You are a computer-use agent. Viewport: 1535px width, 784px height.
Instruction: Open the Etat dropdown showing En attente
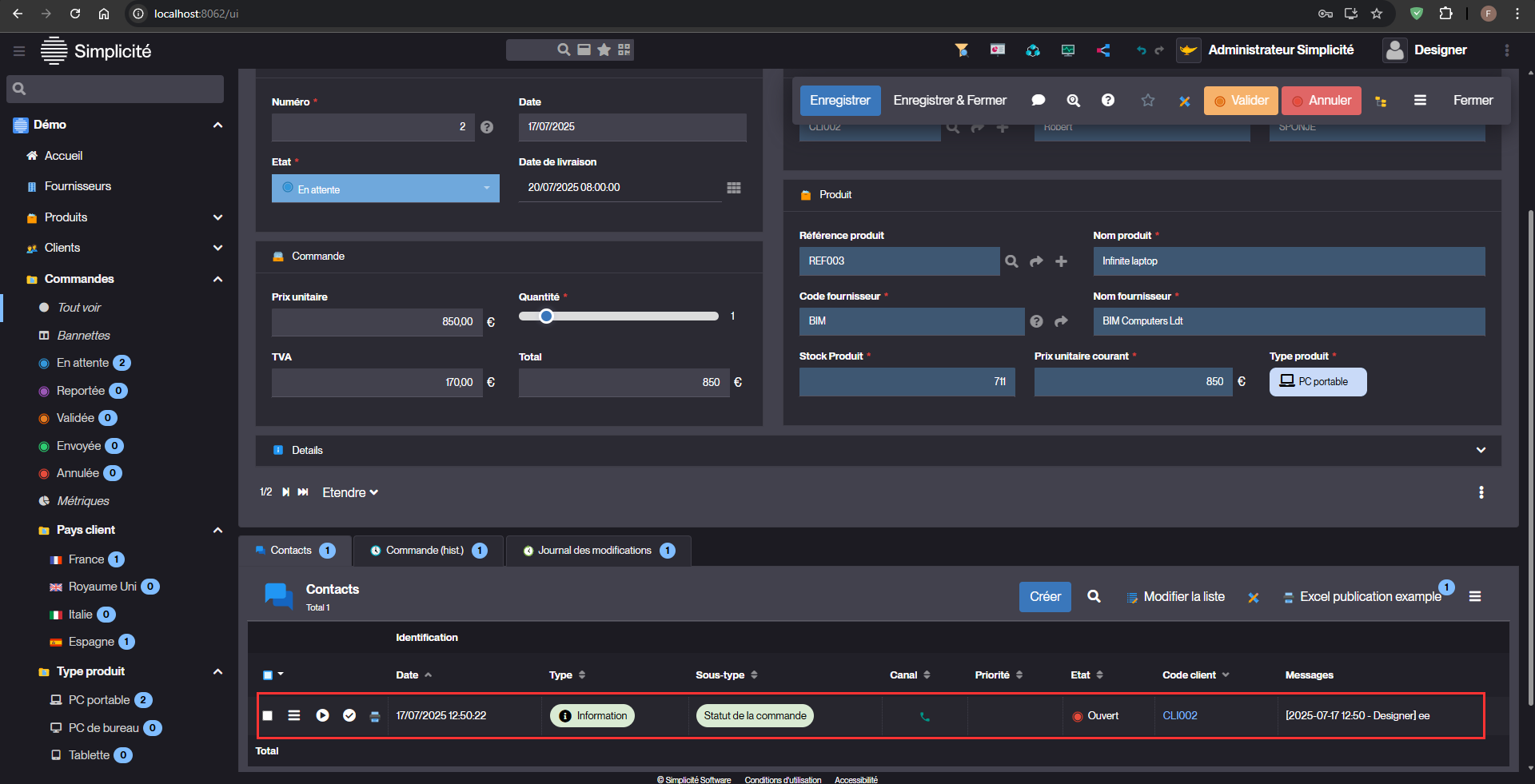tap(385, 189)
